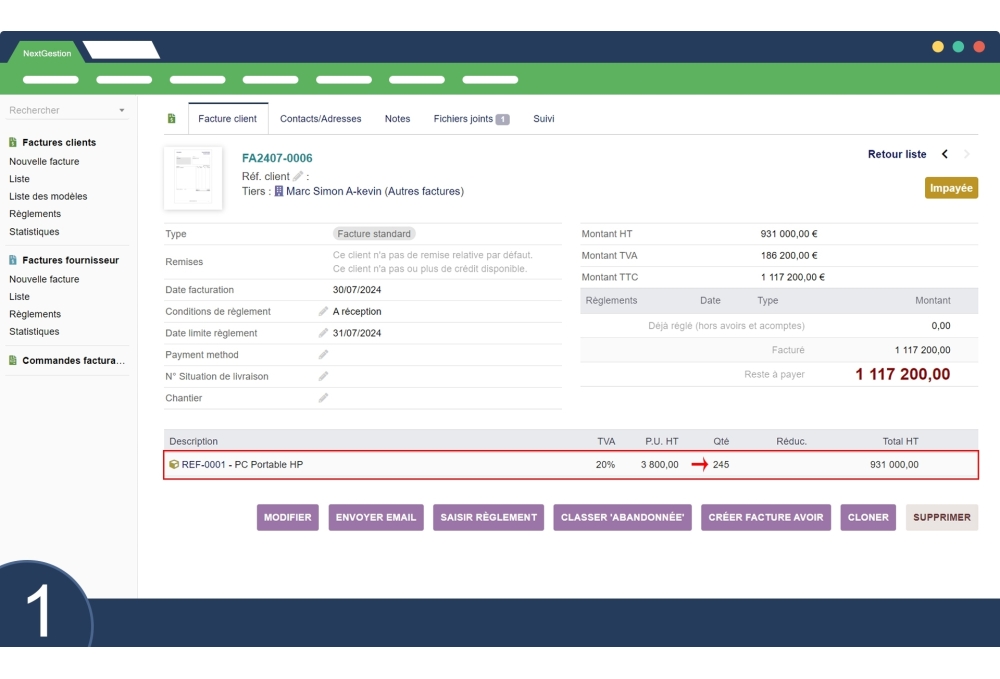Click pencil icon next to Réf. client
1000x679 pixels.
coord(298,176)
